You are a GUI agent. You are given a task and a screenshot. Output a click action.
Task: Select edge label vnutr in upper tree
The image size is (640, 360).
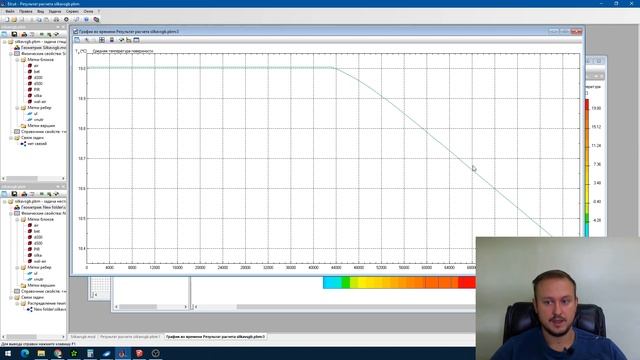click(38, 120)
